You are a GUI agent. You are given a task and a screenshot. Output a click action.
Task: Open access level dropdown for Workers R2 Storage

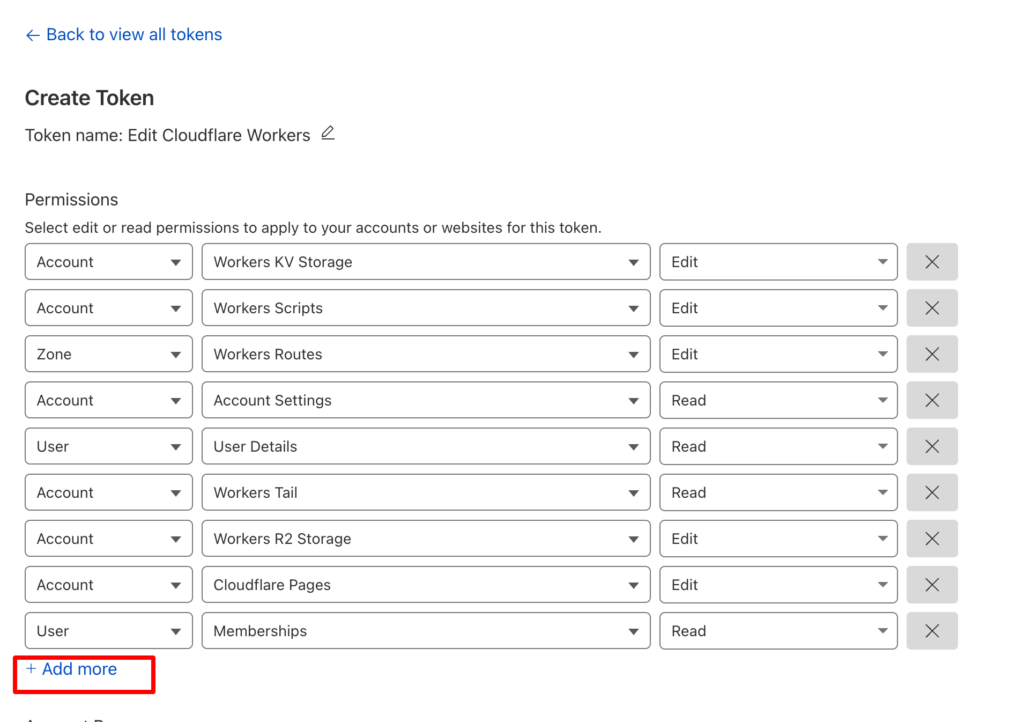coord(778,539)
